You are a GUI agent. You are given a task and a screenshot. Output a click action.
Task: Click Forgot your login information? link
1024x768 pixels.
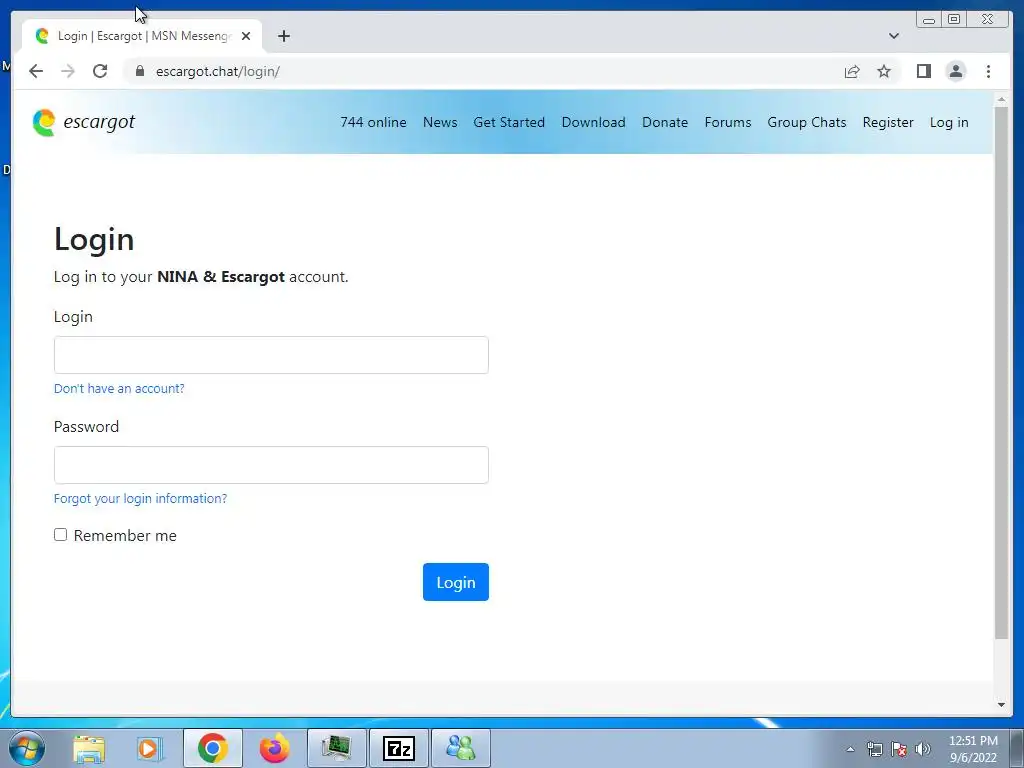point(140,498)
